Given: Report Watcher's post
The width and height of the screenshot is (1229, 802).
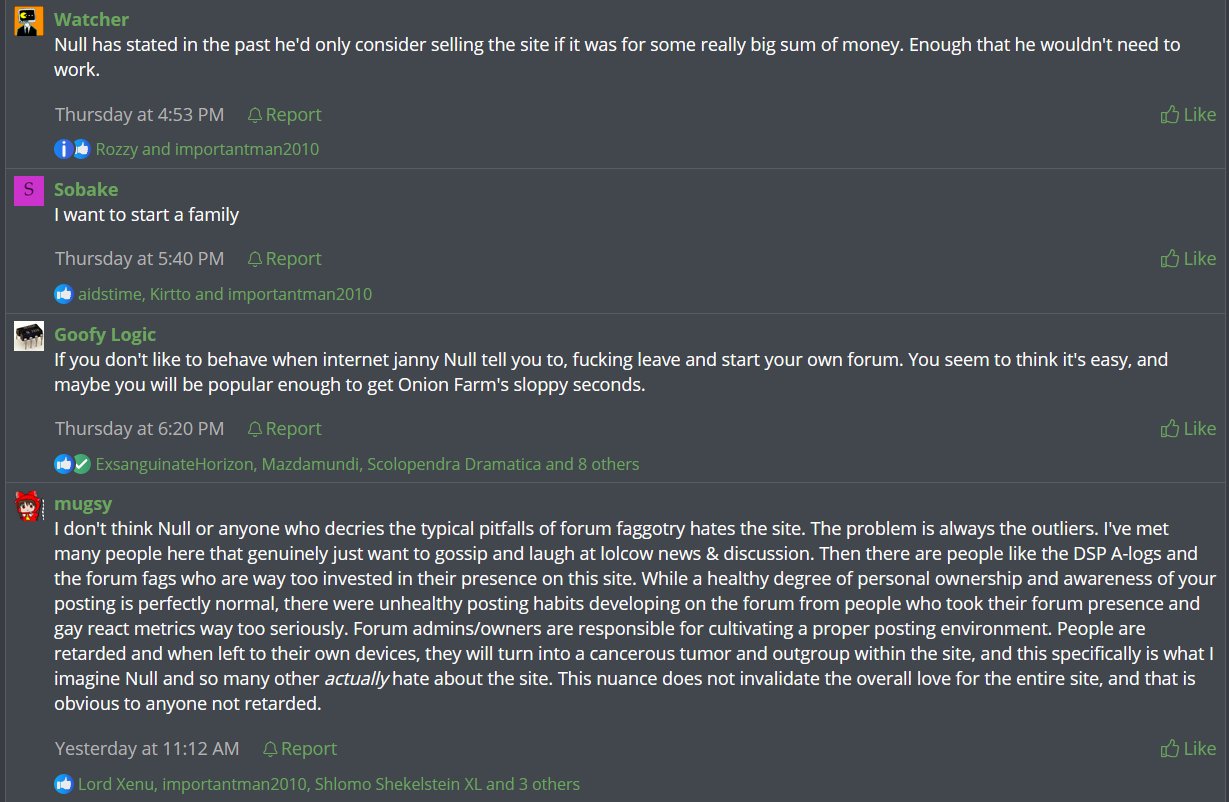Looking at the screenshot, I should click(284, 115).
